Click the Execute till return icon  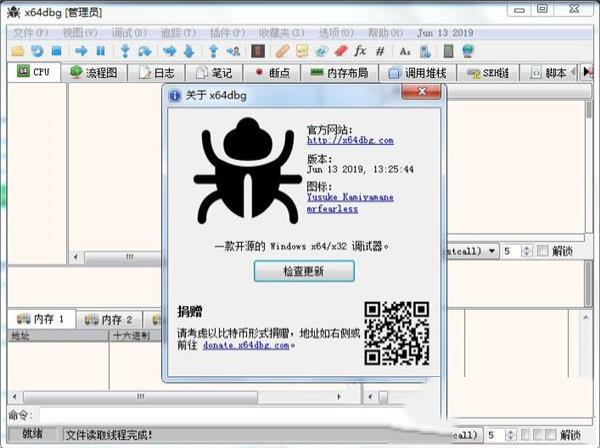(x=214, y=51)
